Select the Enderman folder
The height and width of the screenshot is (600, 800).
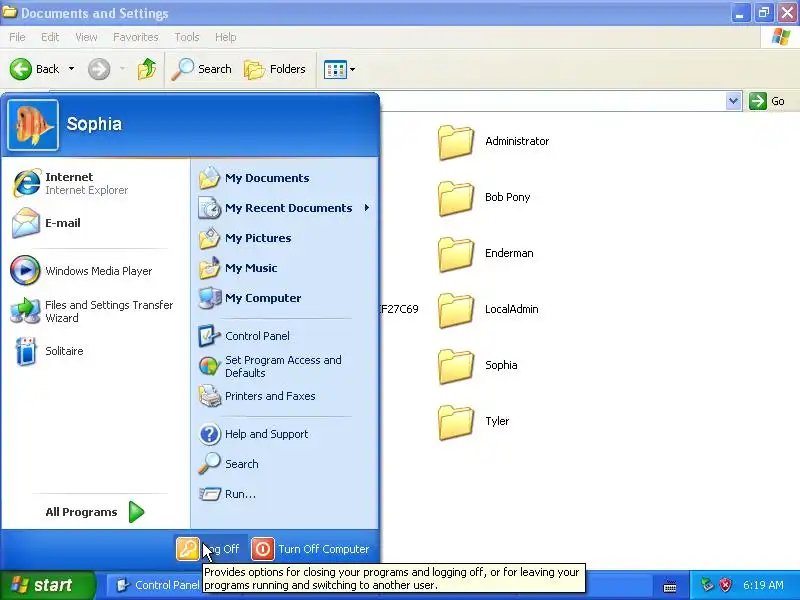coord(486,254)
